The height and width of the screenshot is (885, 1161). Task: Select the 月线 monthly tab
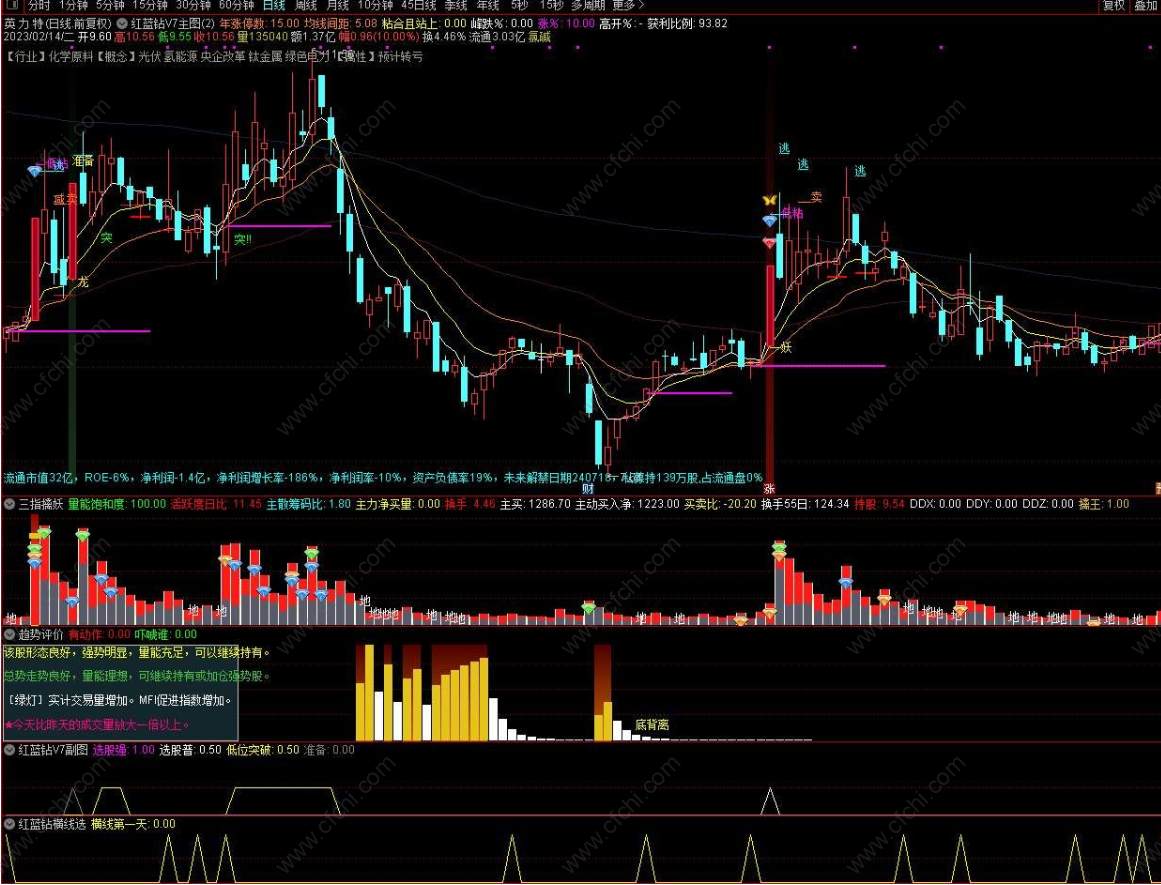tap(338, 5)
